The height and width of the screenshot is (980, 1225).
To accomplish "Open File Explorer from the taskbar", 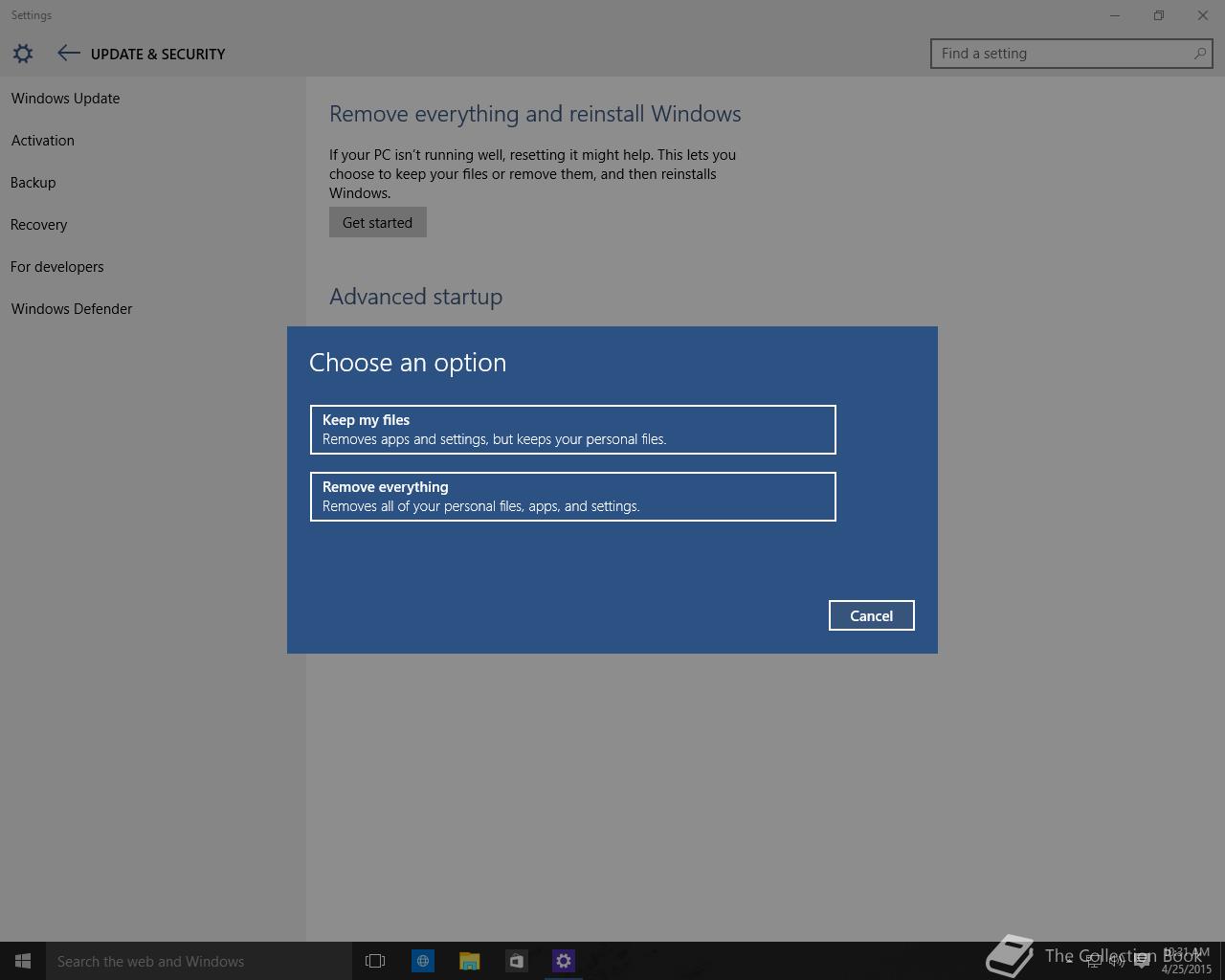I will pos(470,961).
